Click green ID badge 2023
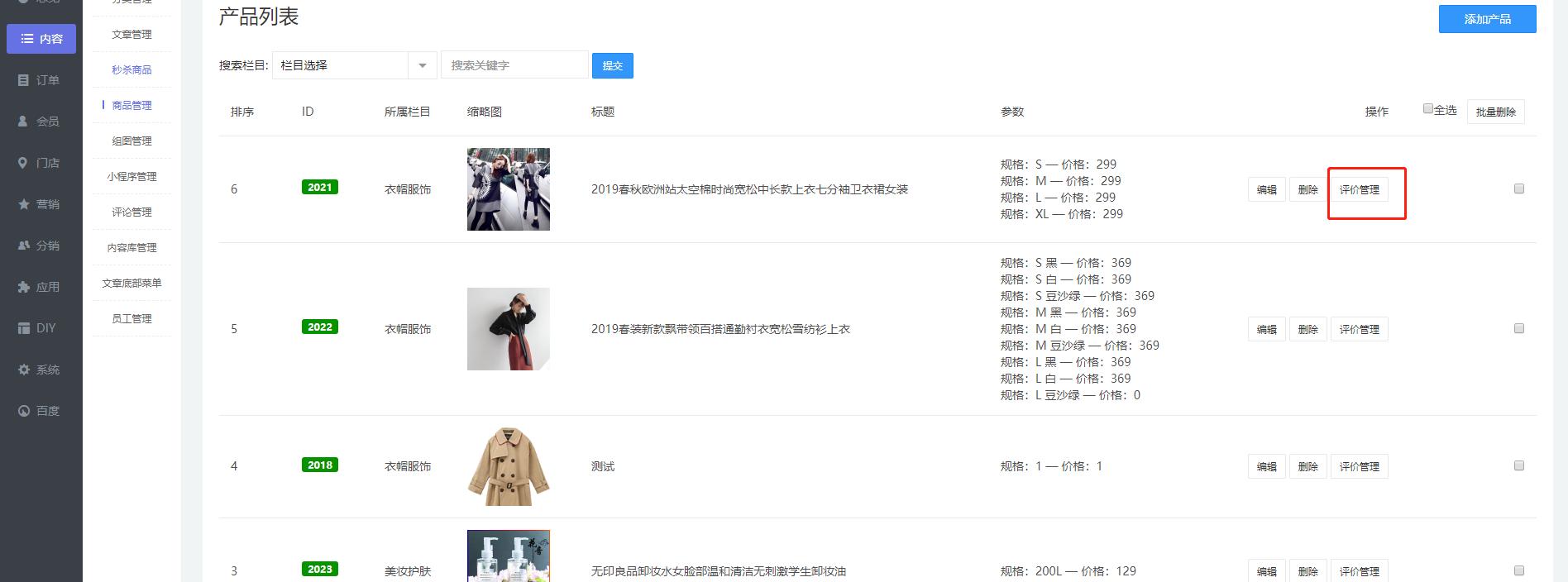 (x=320, y=570)
